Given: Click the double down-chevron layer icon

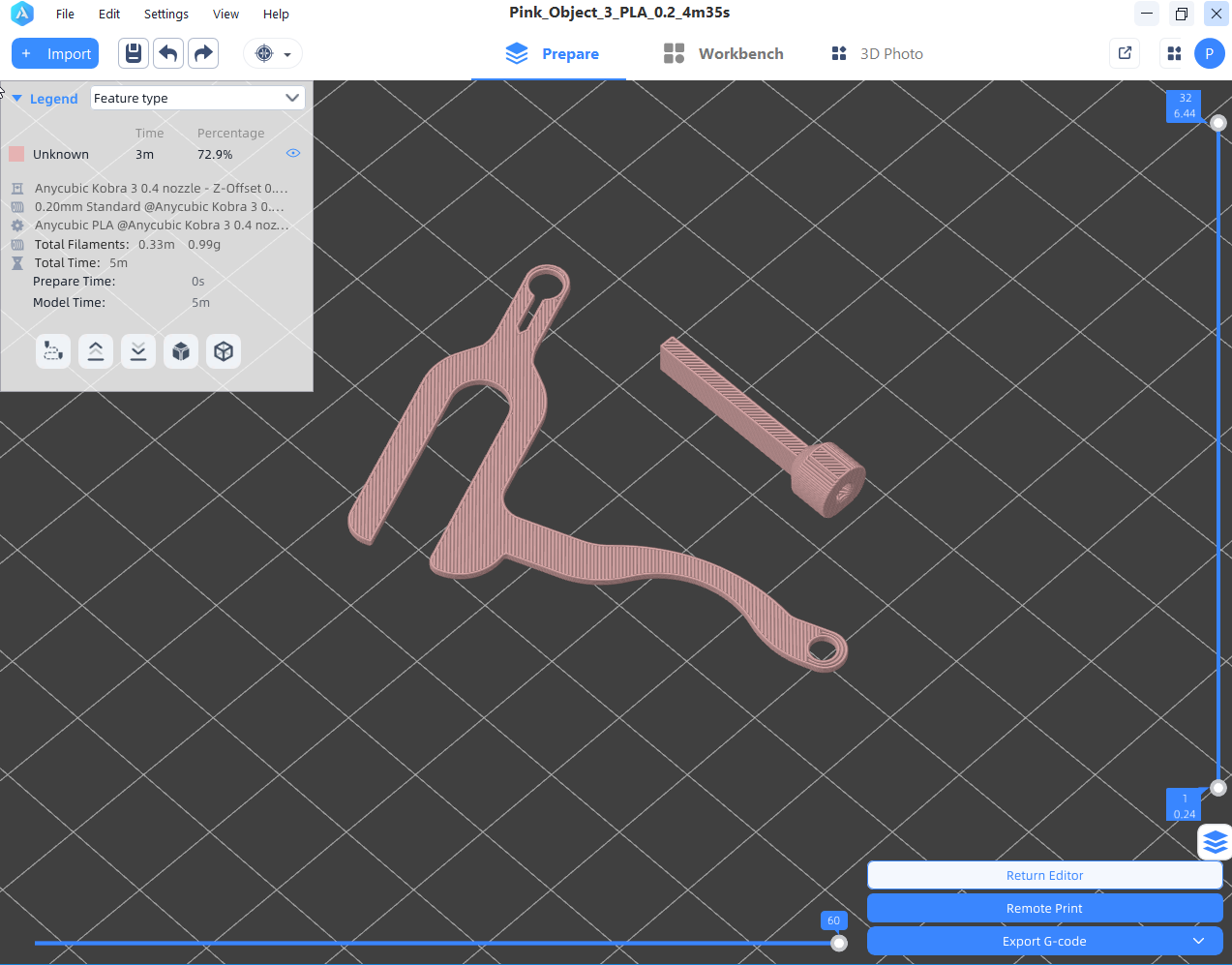Looking at the screenshot, I should (x=138, y=351).
